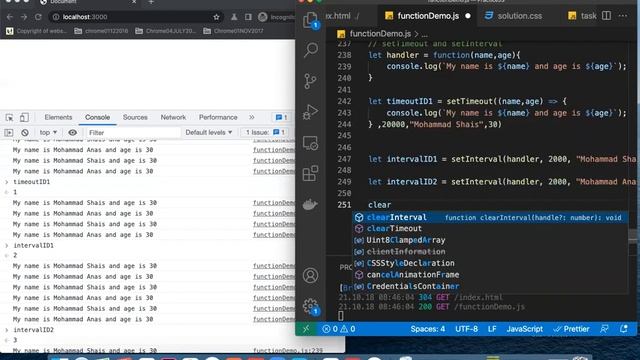Screen dimensions: 640x360
Task: Open the top JavaScript context dropdown
Action: click(49, 133)
